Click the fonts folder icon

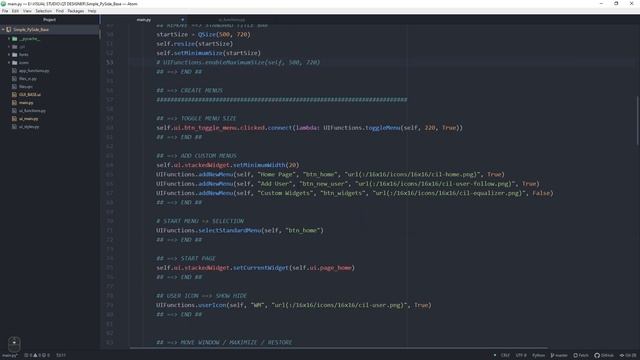15,55
